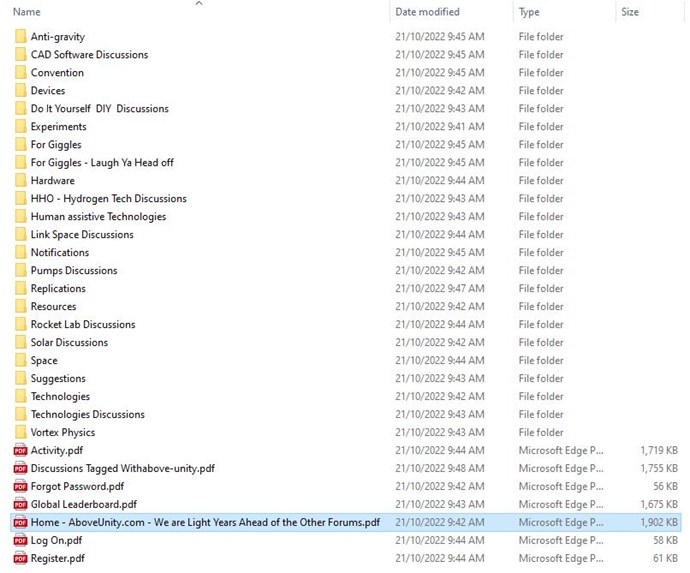Click the 1,719 KB size of Activity.pdf
690x573 pixels.
coord(659,450)
